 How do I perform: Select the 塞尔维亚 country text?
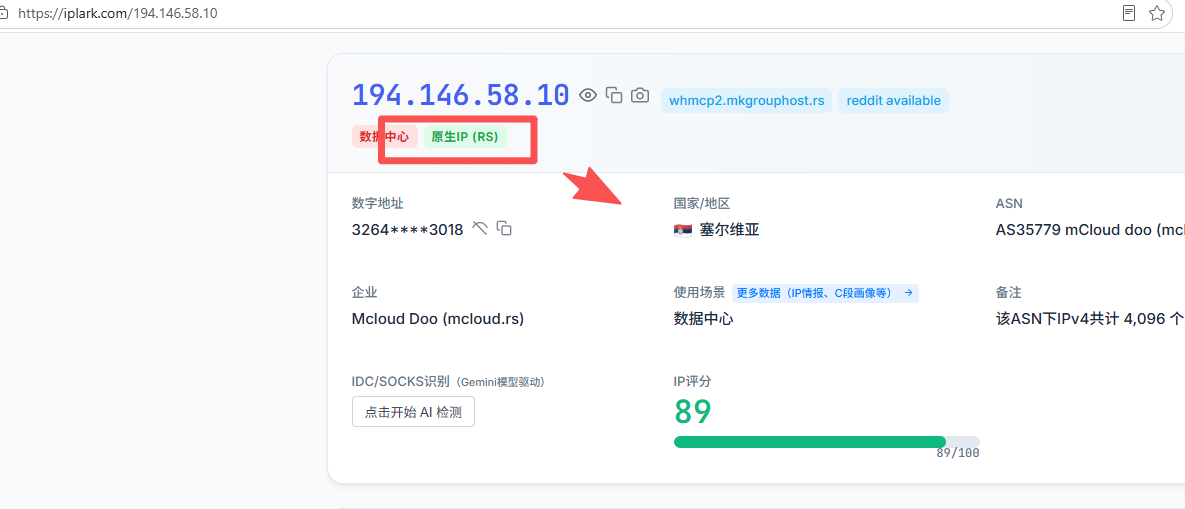tap(729, 230)
